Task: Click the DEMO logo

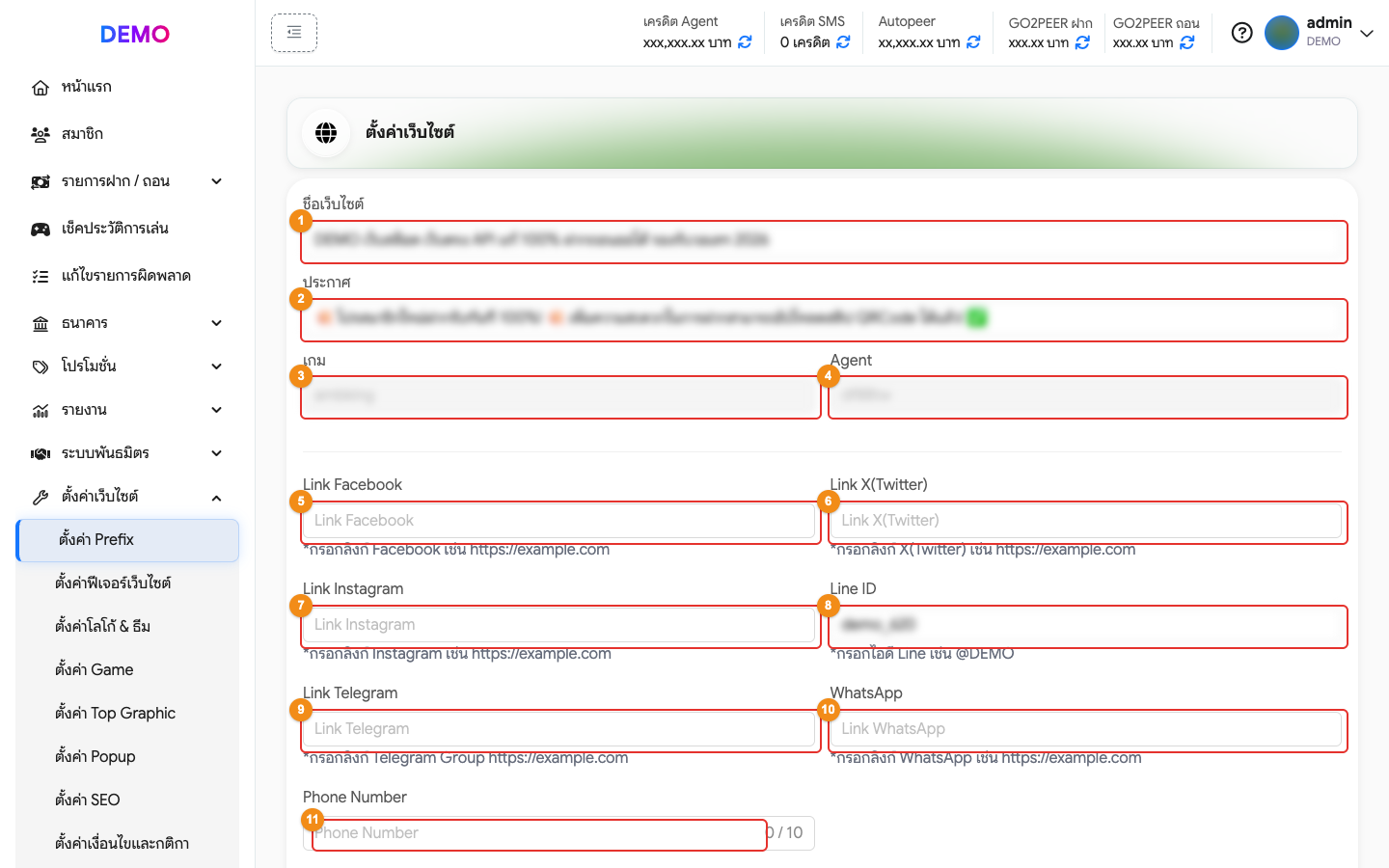Action: point(135,35)
